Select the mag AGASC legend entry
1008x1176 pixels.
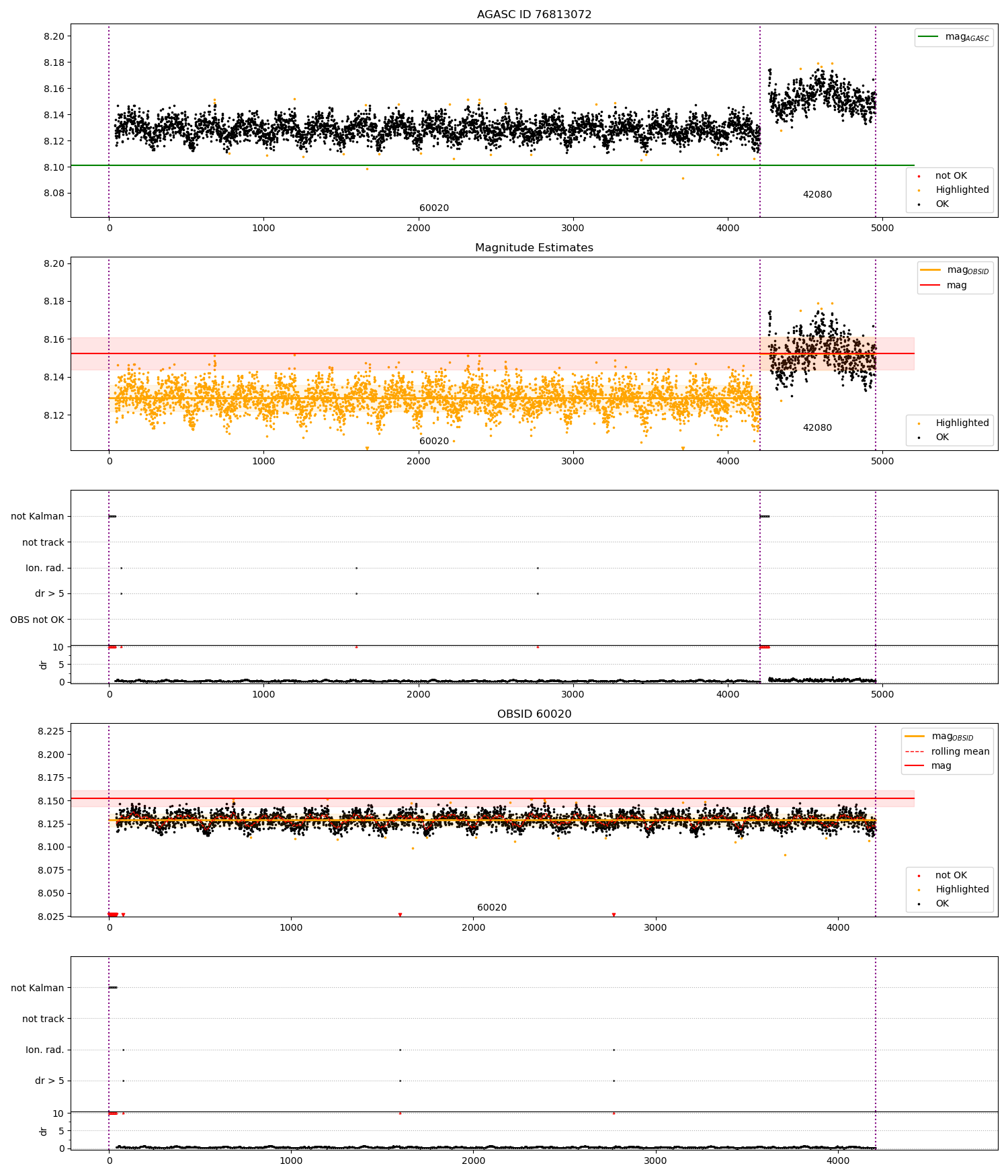[954, 37]
